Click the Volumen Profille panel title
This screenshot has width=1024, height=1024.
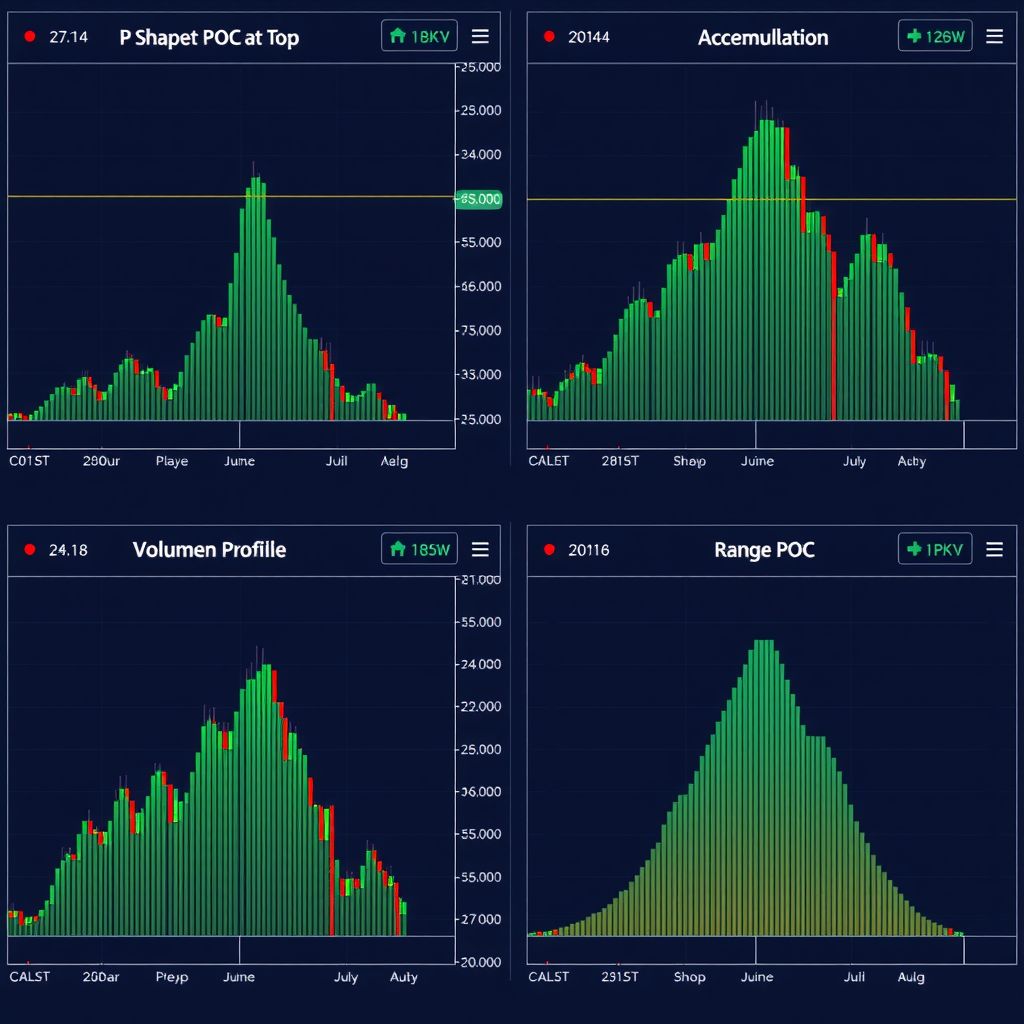[x=209, y=549]
